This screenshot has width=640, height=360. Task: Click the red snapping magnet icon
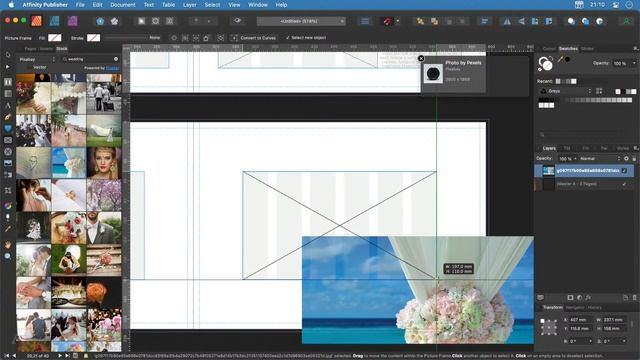pos(387,21)
